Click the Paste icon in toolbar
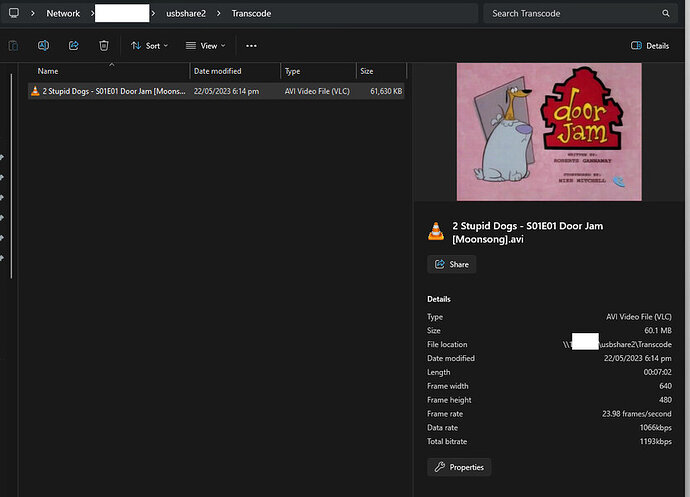This screenshot has height=497, width=690. (13, 46)
